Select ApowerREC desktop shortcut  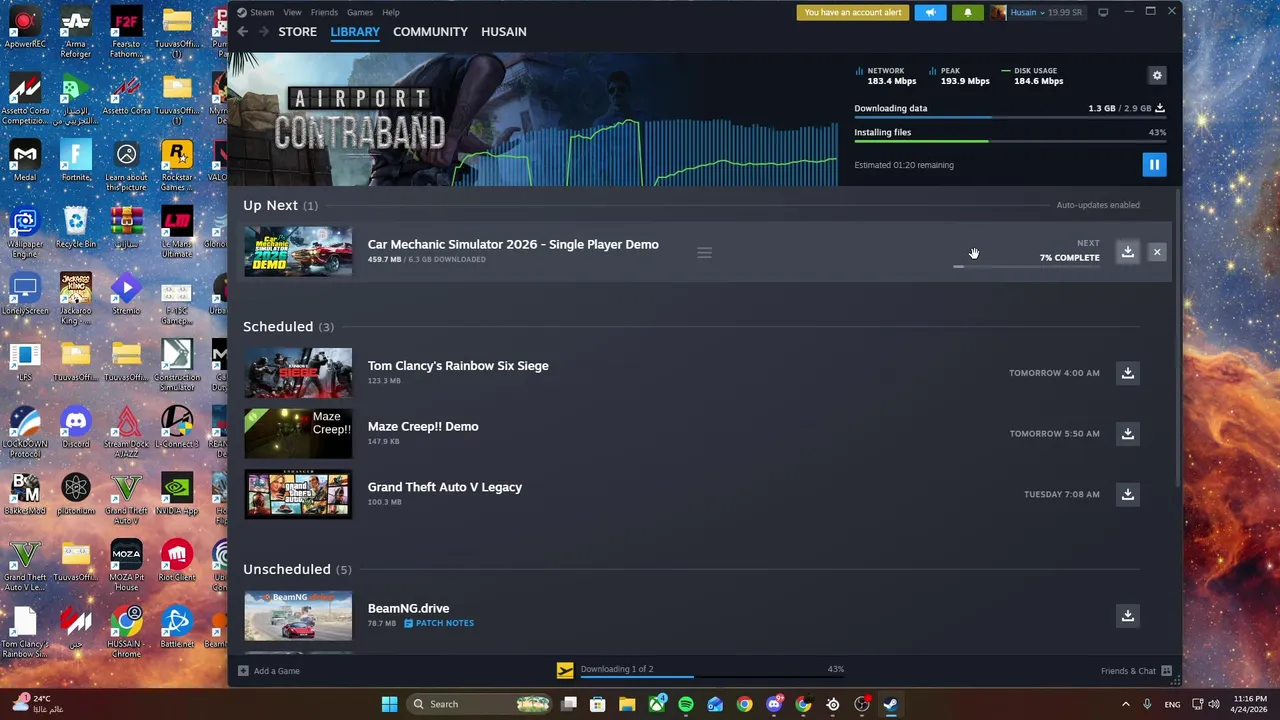[25, 29]
